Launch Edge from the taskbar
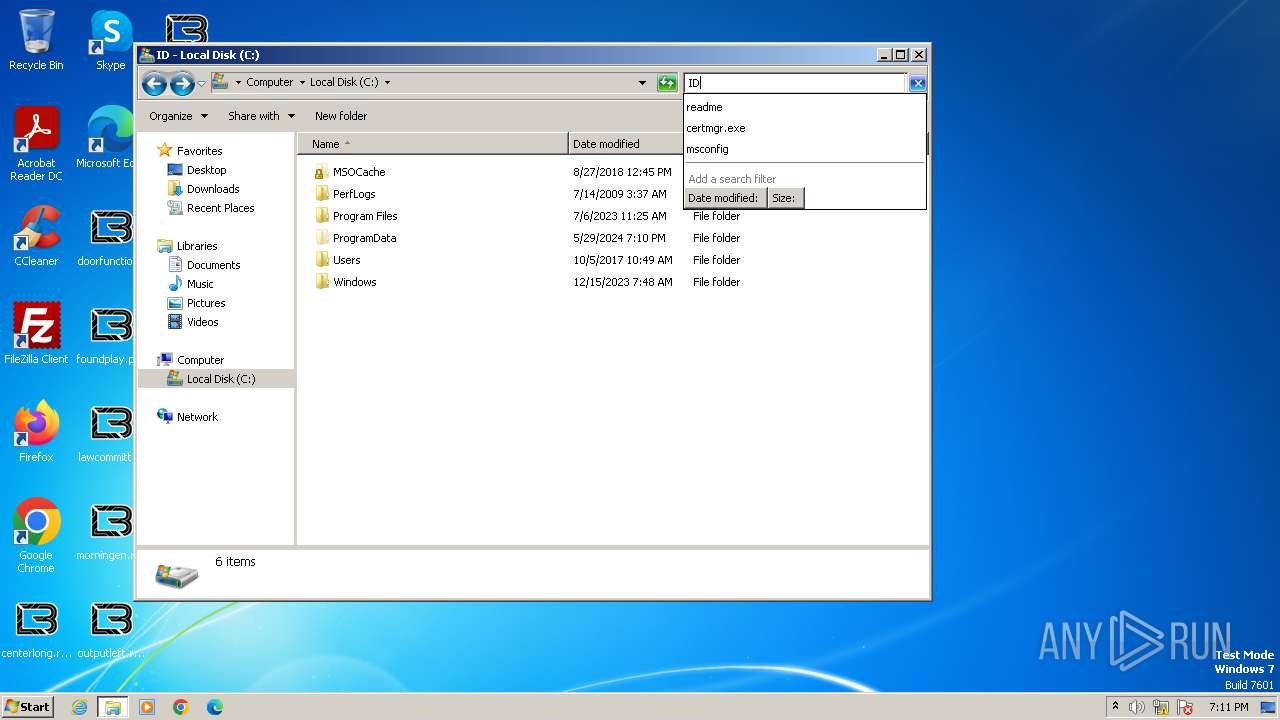The height and width of the screenshot is (720, 1280). tap(215, 707)
